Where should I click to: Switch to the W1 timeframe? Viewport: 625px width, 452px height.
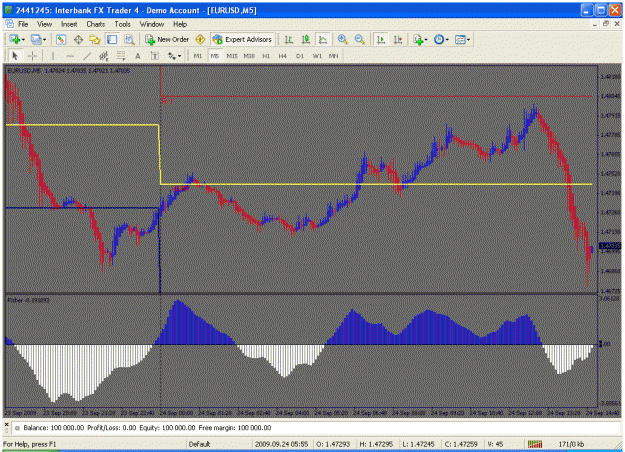(x=317, y=56)
